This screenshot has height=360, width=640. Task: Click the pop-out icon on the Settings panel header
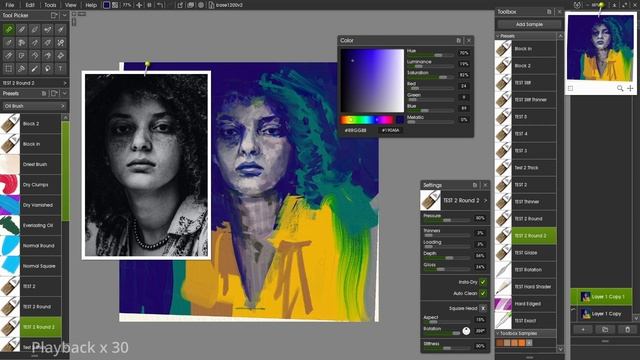tap(475, 185)
